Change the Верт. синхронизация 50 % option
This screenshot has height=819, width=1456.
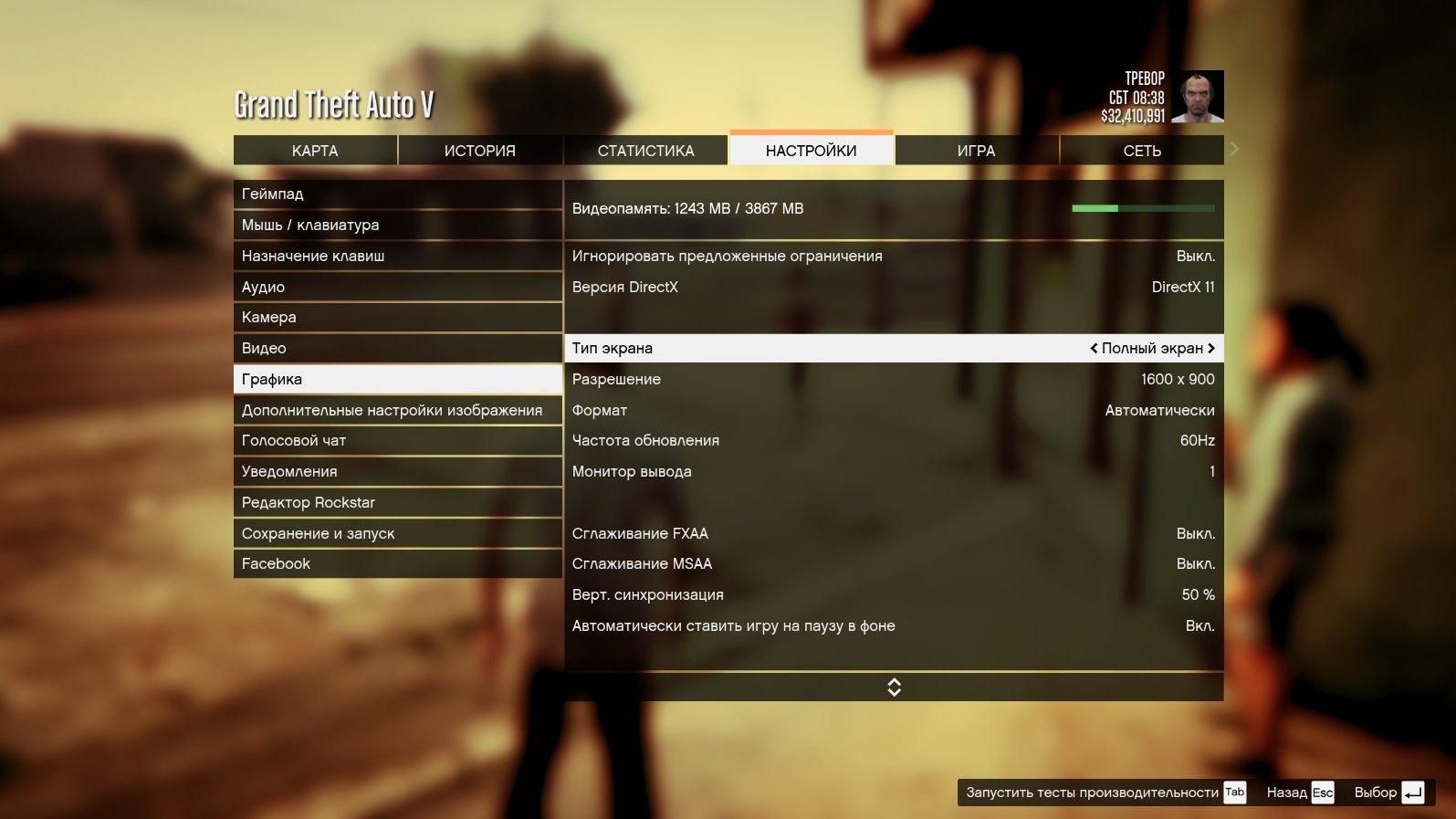click(894, 594)
